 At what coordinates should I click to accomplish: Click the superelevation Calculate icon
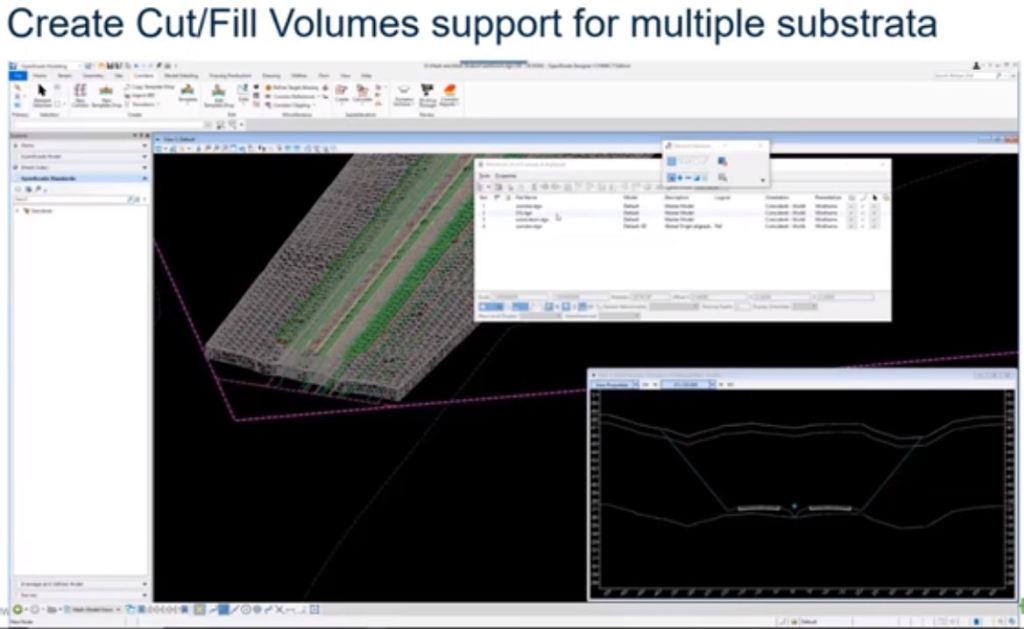pyautogui.click(x=363, y=93)
